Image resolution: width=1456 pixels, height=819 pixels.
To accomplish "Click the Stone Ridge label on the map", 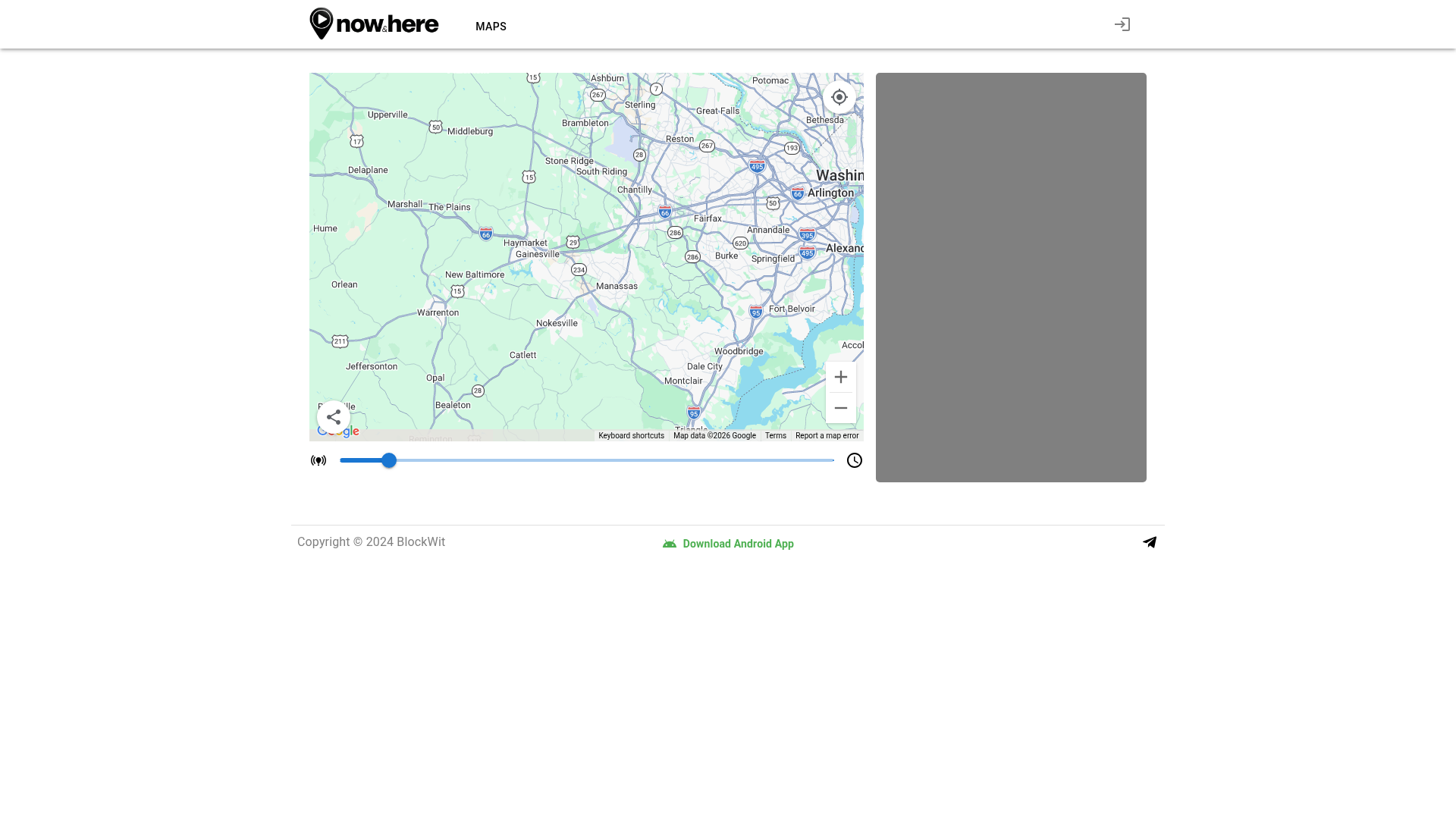I will tap(570, 161).
